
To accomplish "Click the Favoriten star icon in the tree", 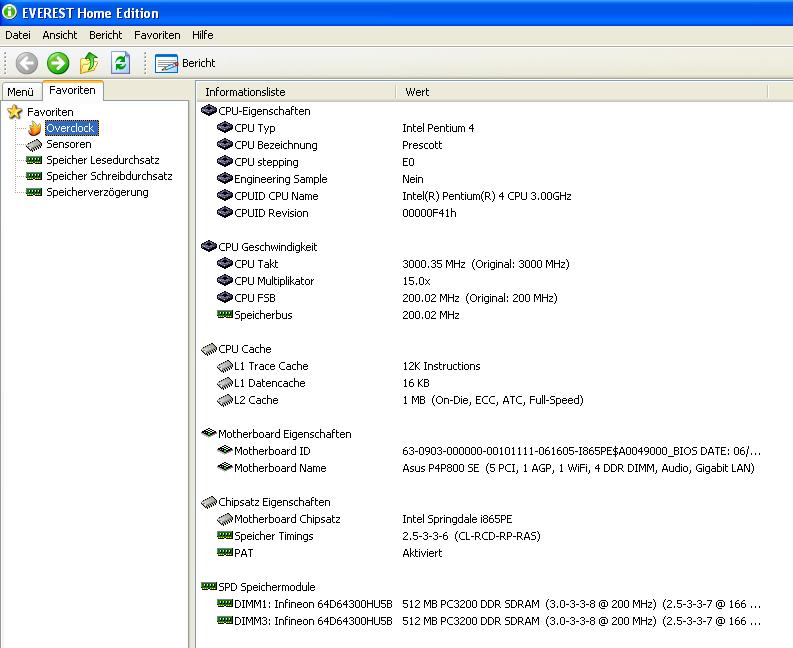I will 15,112.
